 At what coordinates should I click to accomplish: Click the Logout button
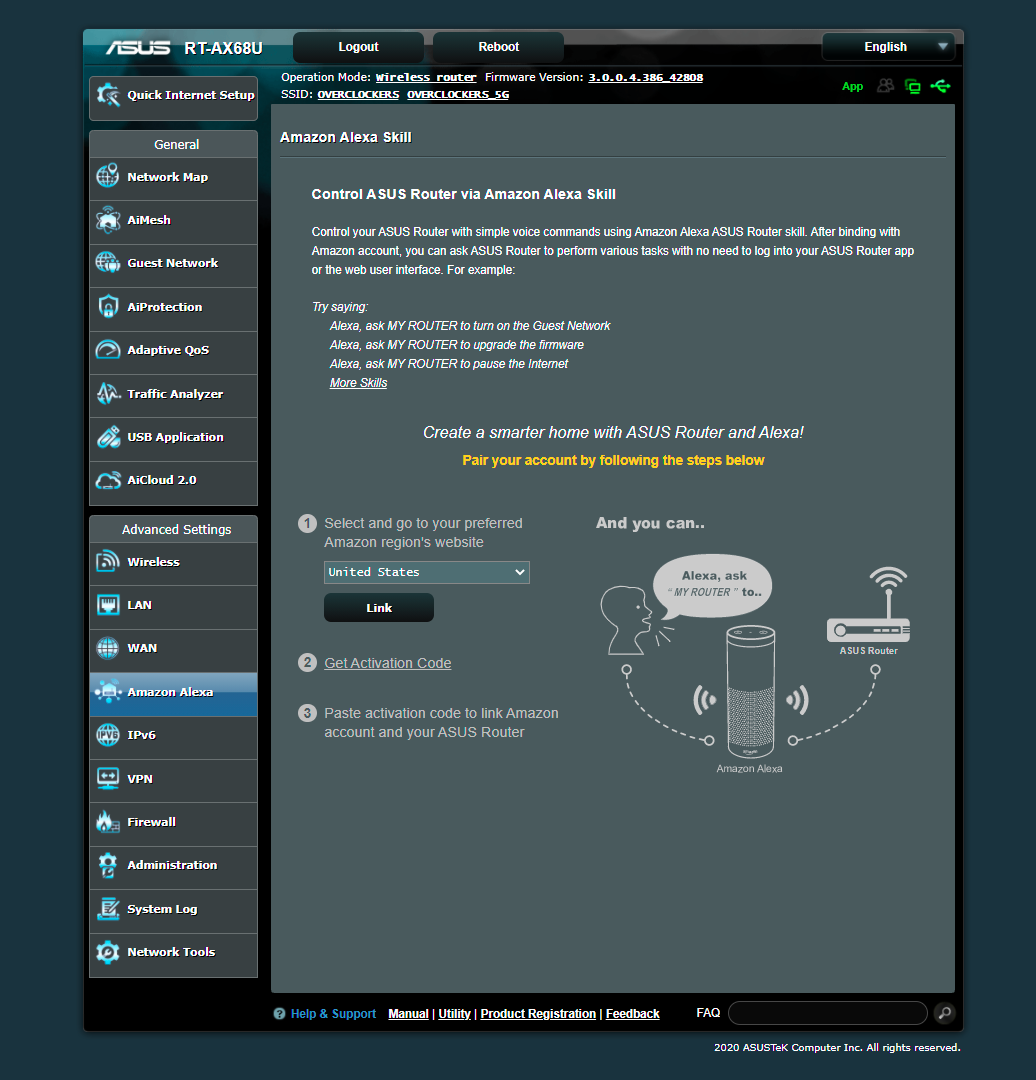[x=358, y=47]
